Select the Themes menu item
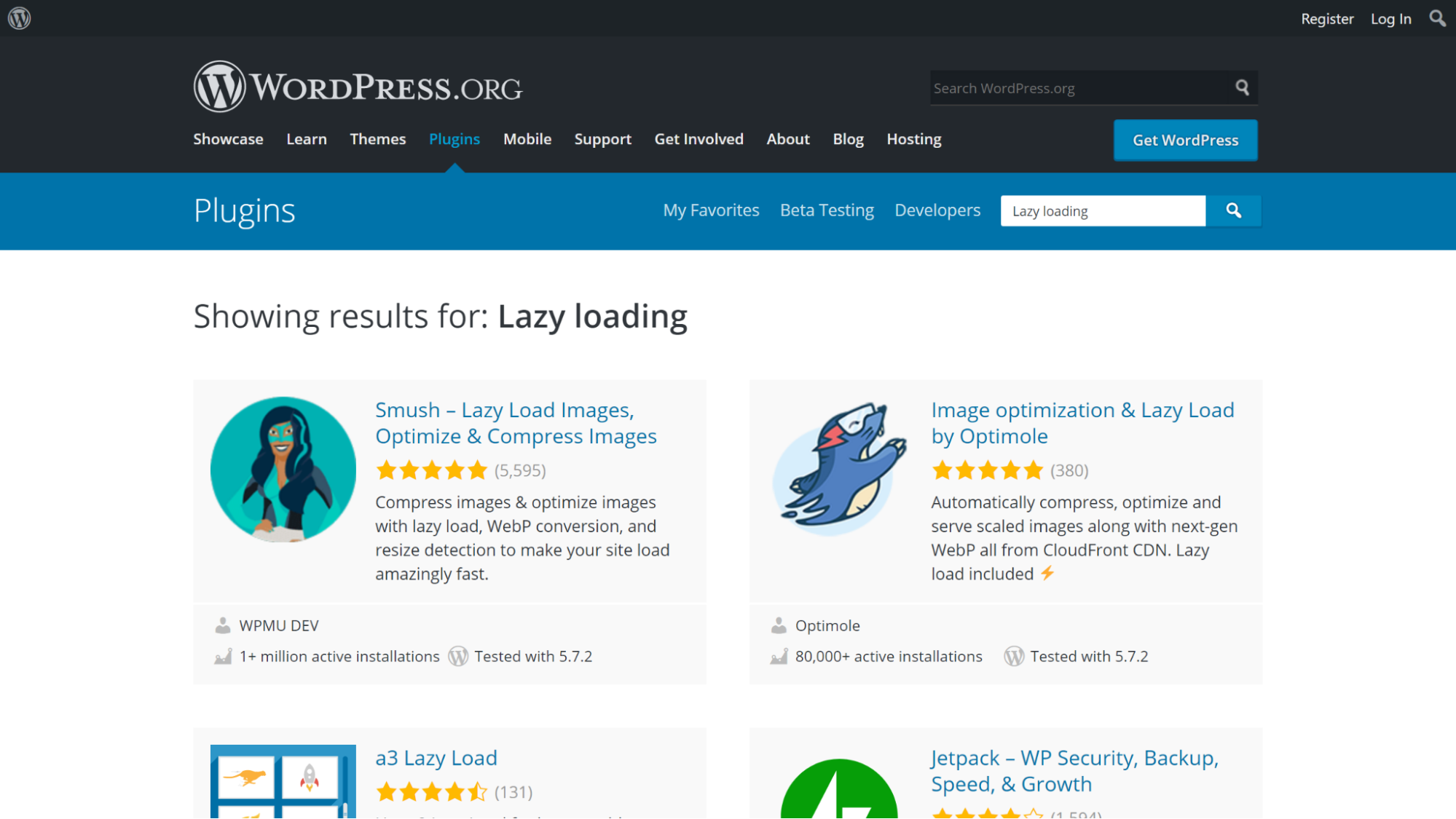 (378, 139)
